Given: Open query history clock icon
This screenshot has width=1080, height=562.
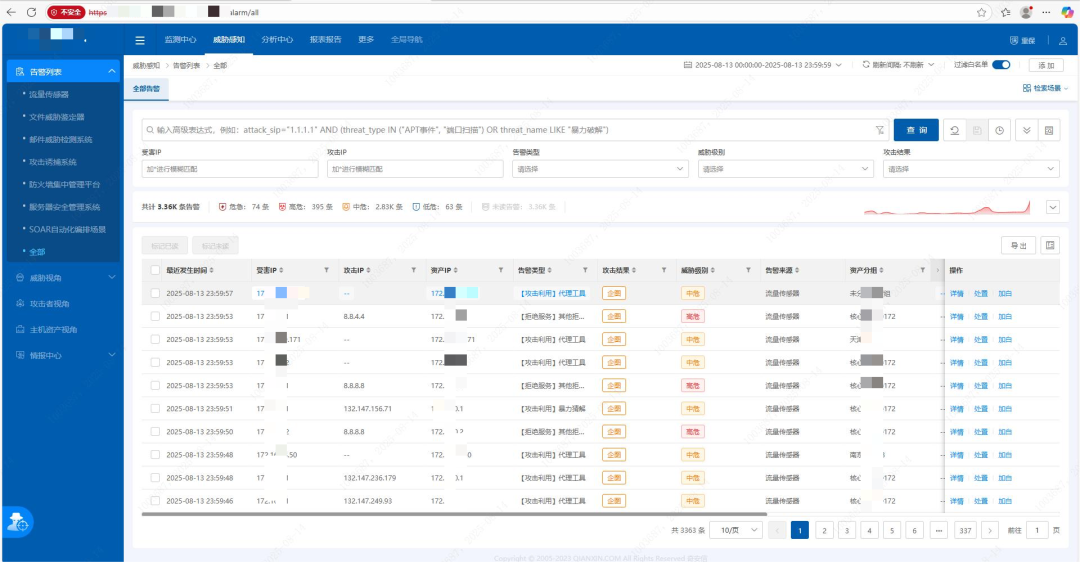Looking at the screenshot, I should click(x=999, y=130).
